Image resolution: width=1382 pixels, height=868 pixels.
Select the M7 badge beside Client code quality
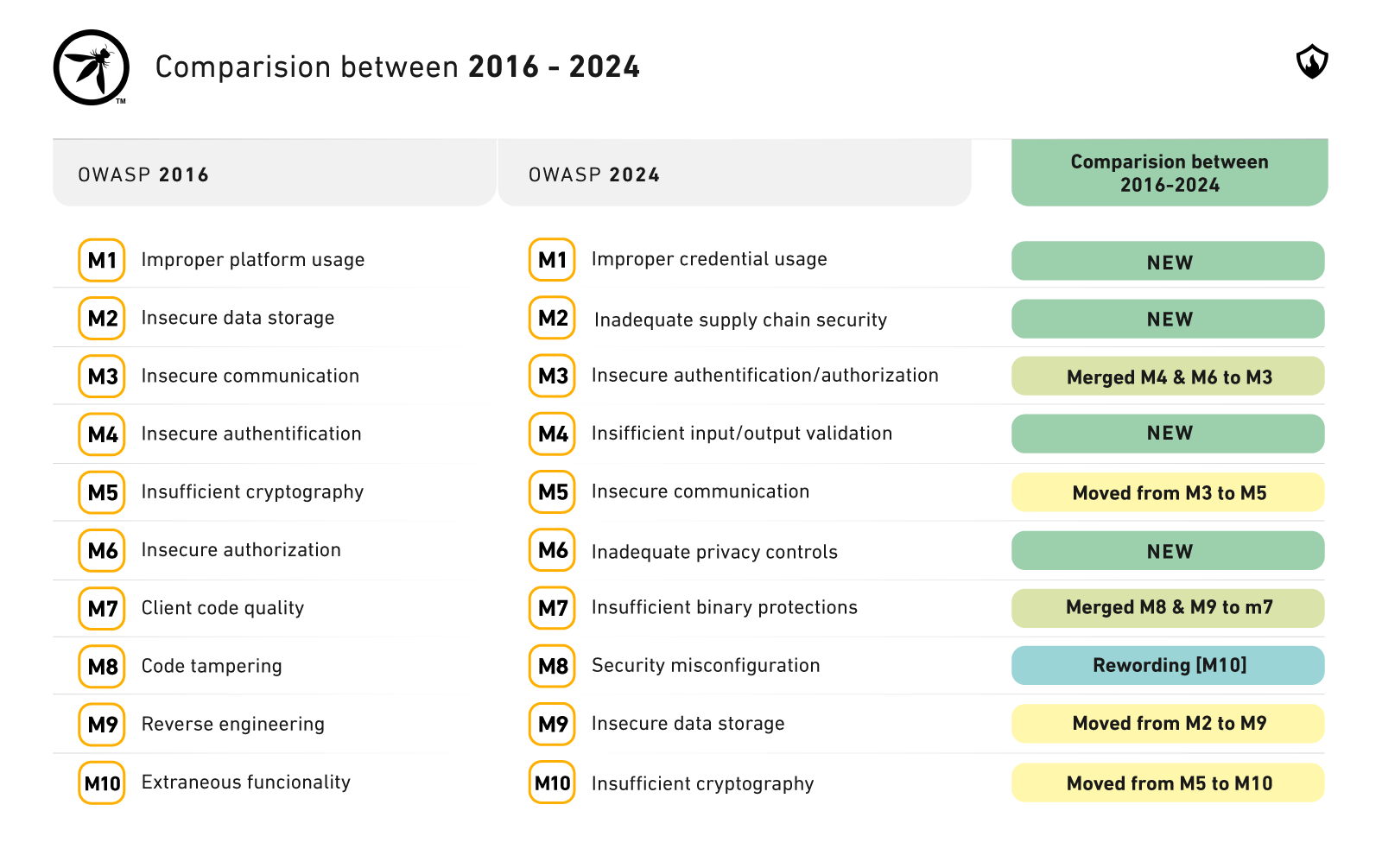point(102,608)
